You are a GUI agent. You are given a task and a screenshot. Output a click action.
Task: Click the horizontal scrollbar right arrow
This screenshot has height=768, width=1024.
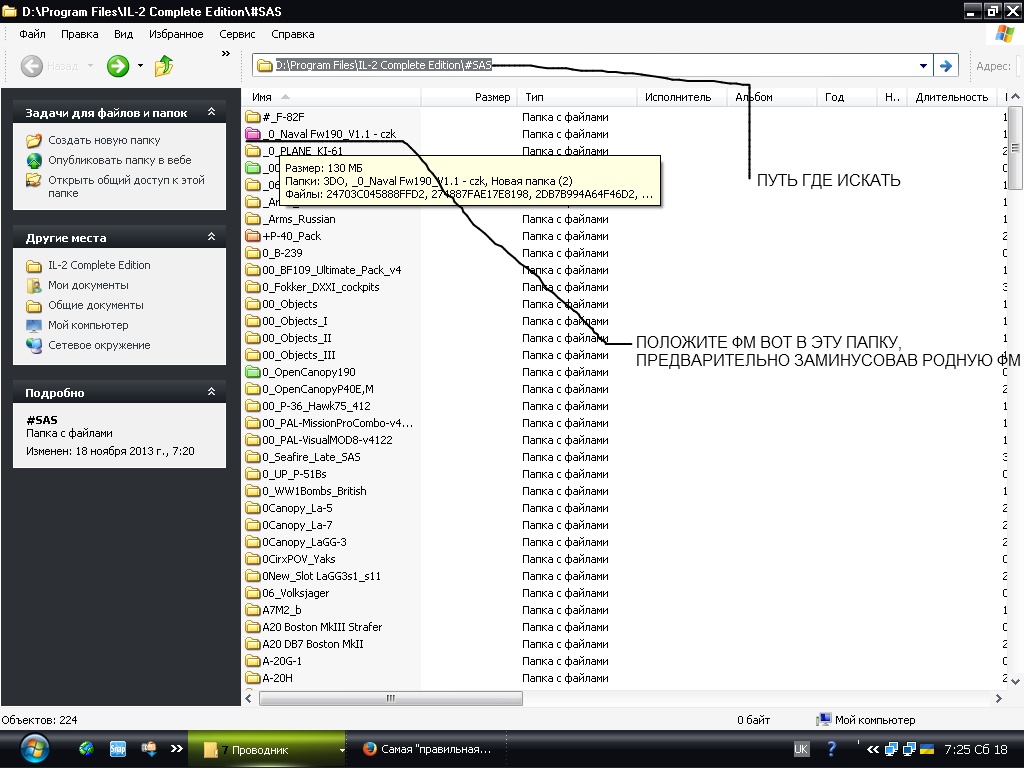point(999,698)
